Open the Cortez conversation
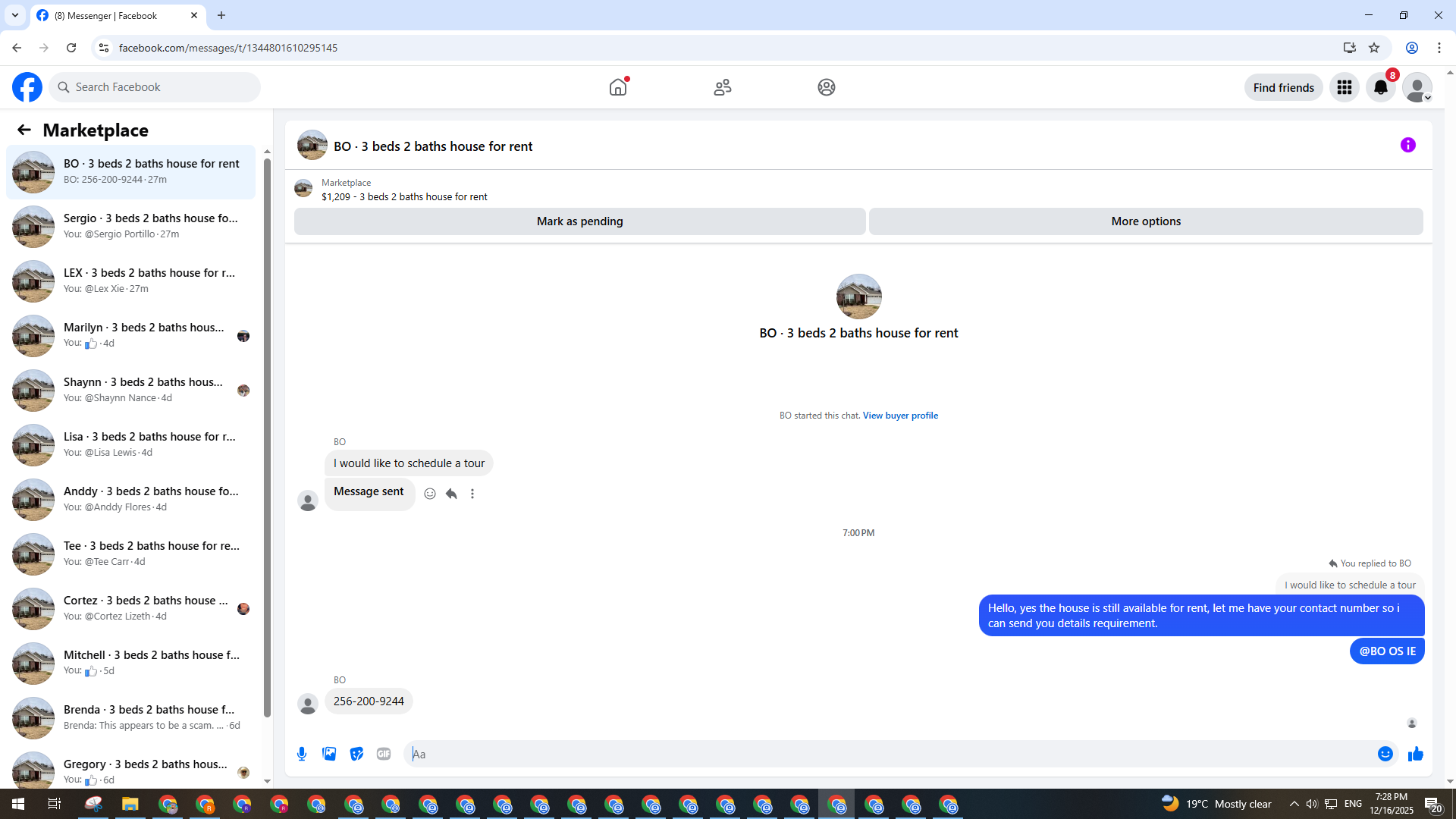 coord(131,609)
